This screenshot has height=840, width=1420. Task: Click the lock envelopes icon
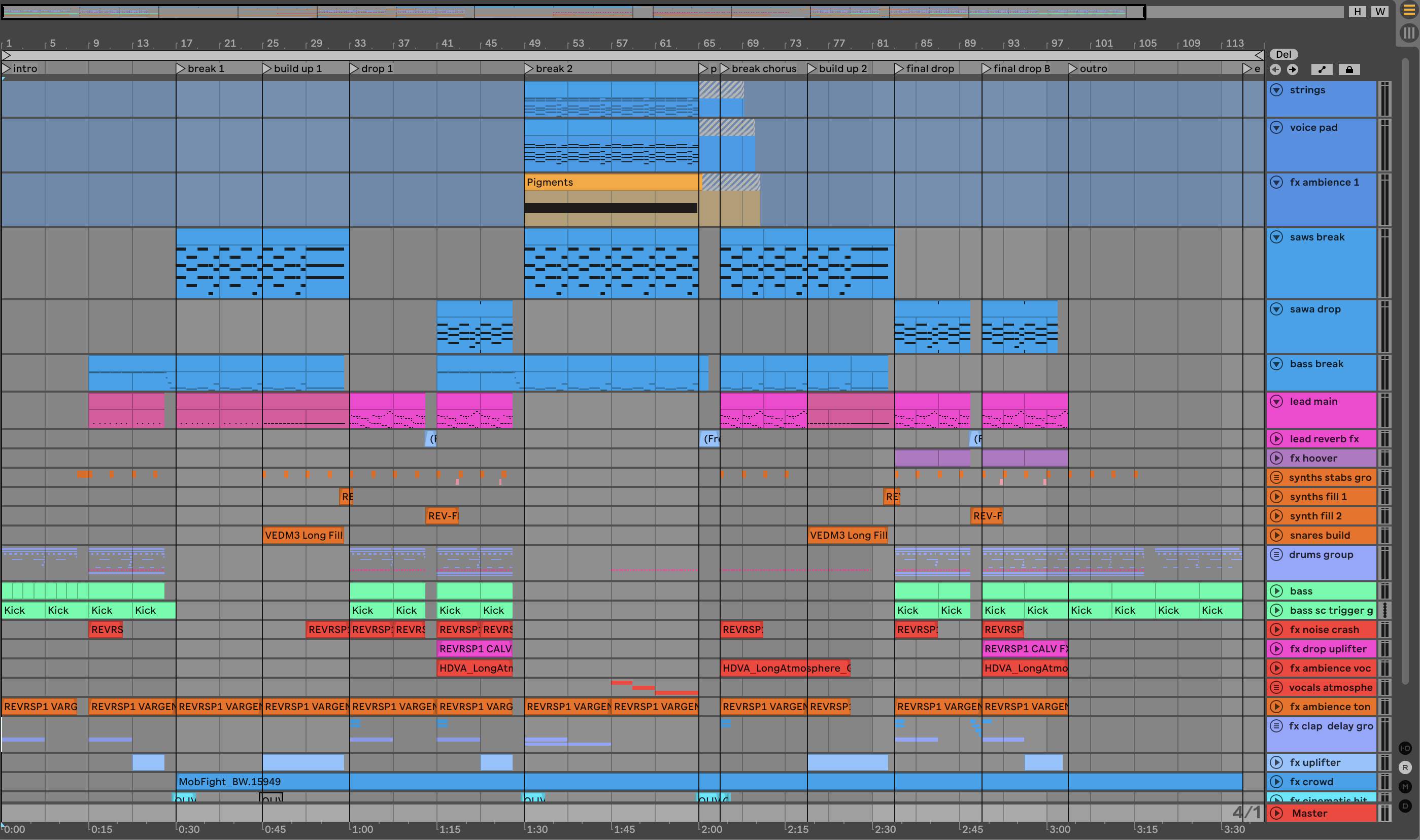[1349, 69]
